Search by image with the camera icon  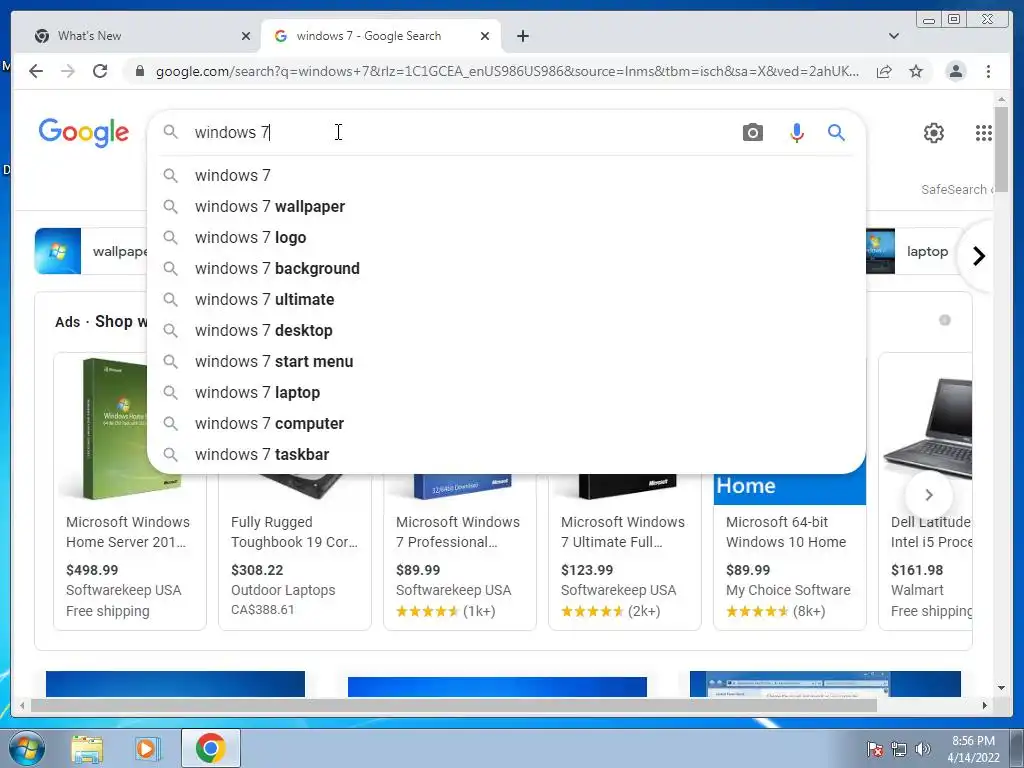coord(752,133)
